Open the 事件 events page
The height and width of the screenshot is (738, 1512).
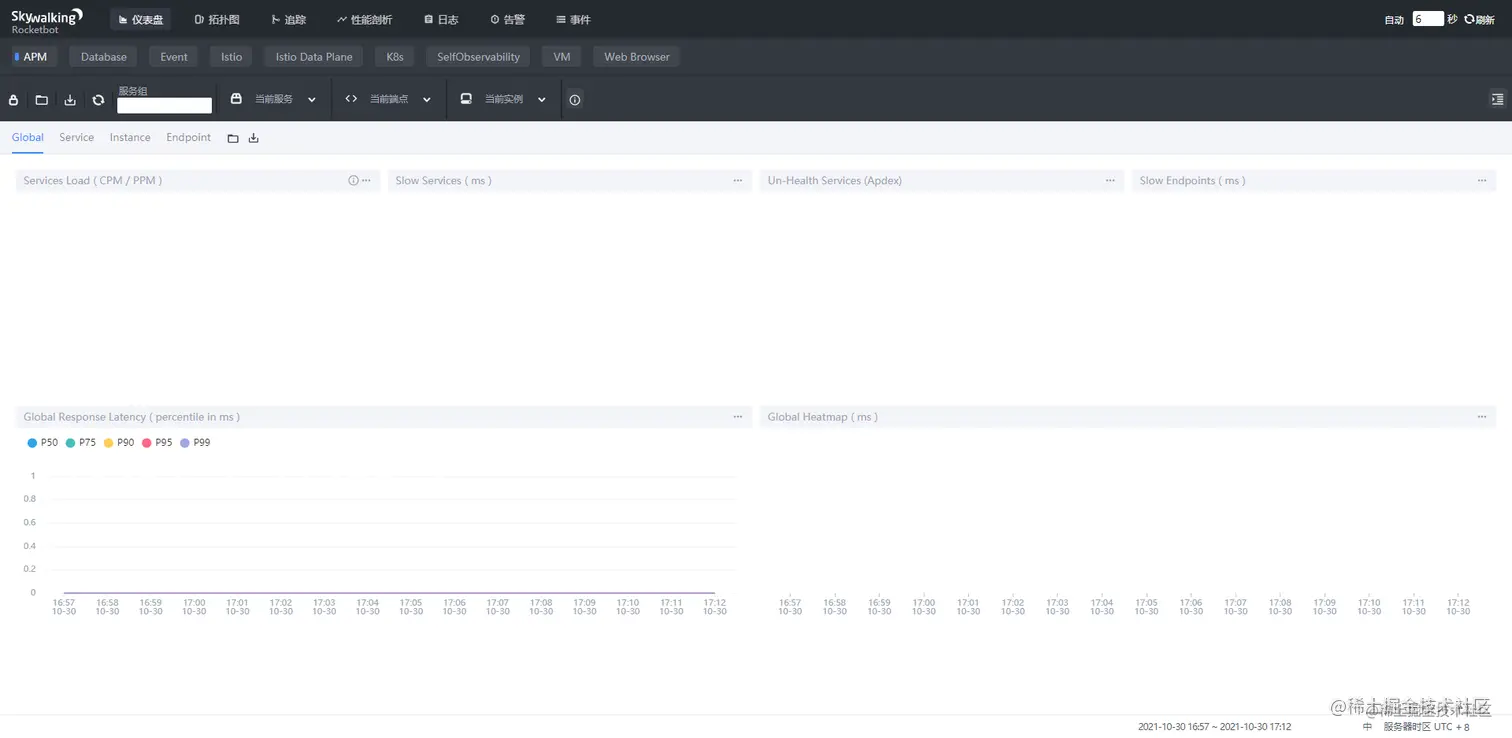[x=573, y=20]
